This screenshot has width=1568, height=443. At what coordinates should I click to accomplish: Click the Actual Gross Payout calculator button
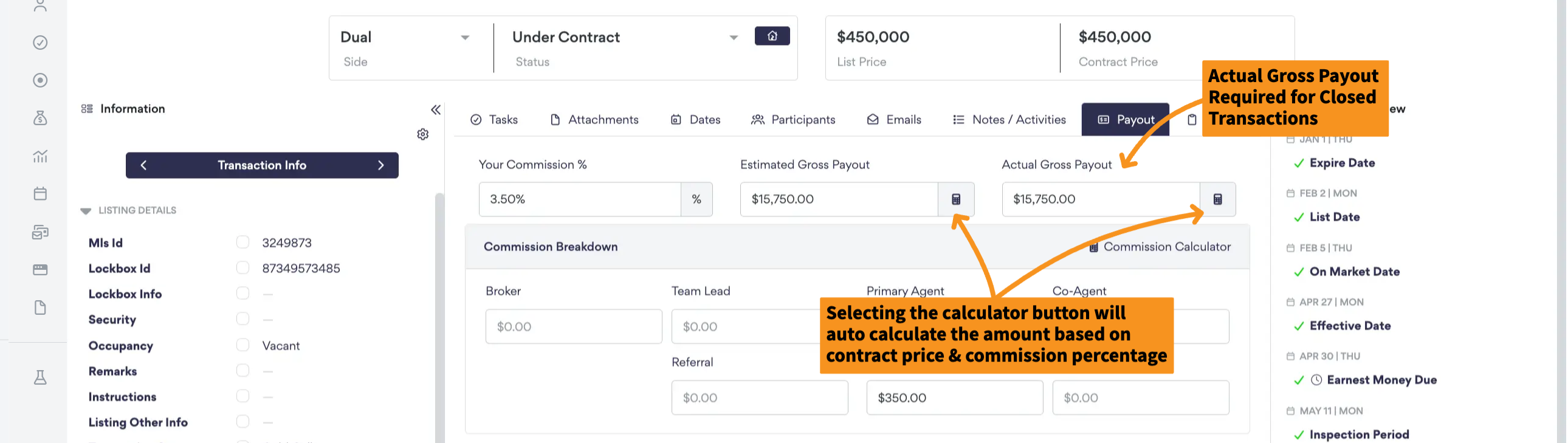(x=1219, y=199)
